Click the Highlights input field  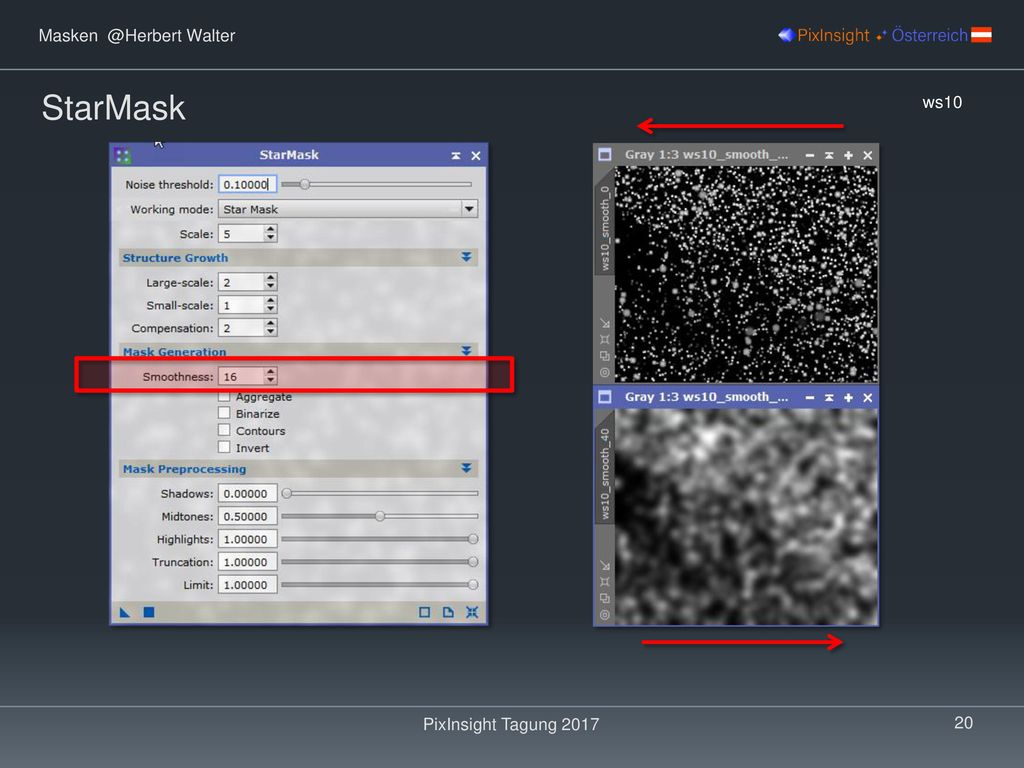pos(247,539)
